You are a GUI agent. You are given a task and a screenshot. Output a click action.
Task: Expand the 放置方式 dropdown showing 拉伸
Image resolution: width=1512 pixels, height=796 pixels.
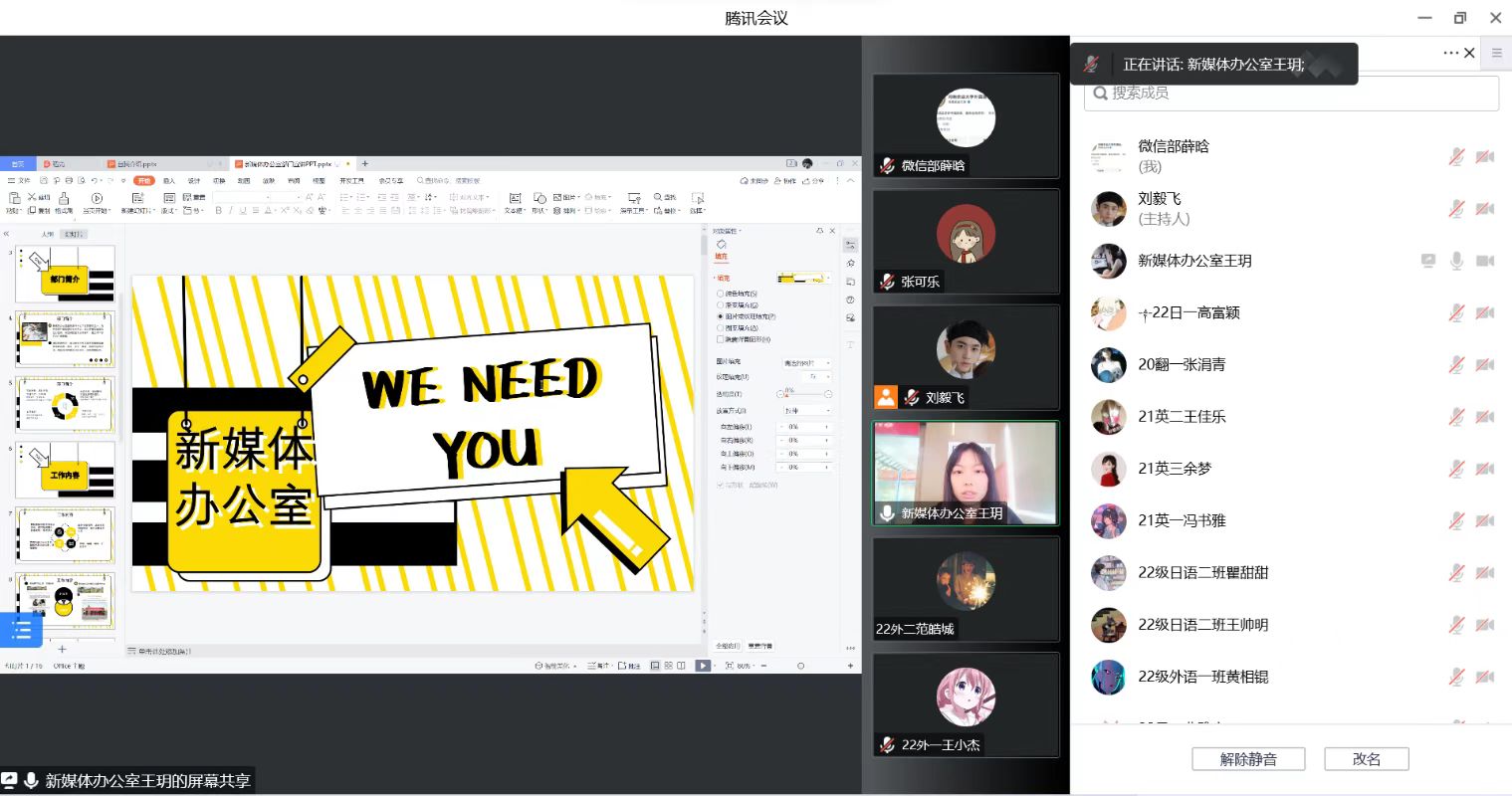pyautogui.click(x=806, y=411)
